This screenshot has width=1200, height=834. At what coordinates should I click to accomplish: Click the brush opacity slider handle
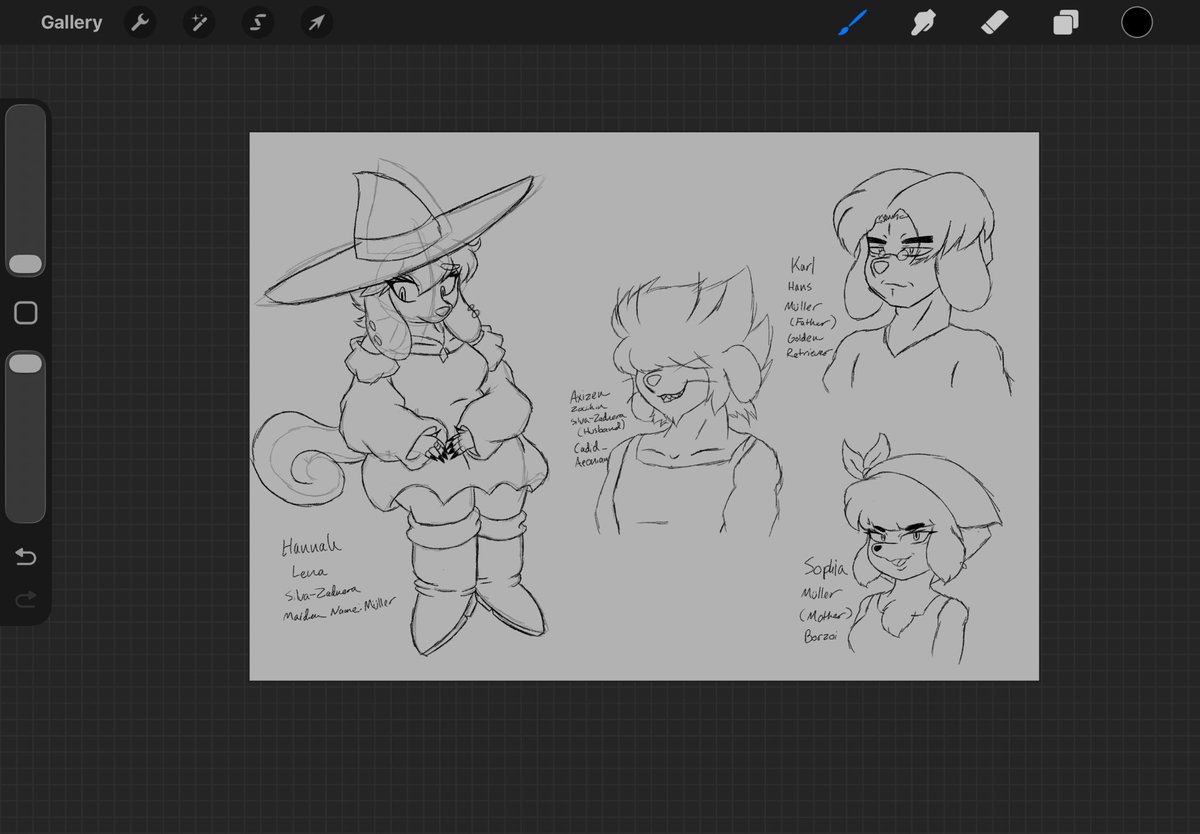[26, 363]
